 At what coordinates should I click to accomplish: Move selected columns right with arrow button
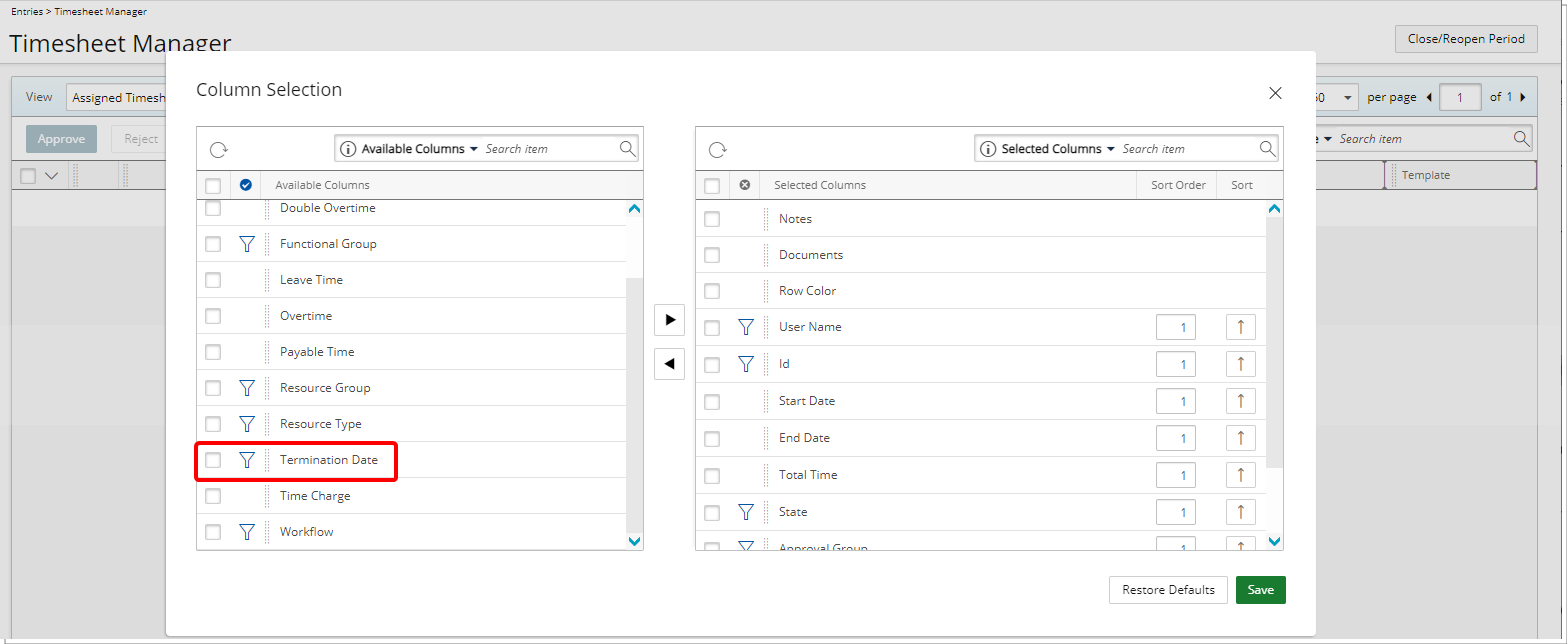pyautogui.click(x=669, y=320)
